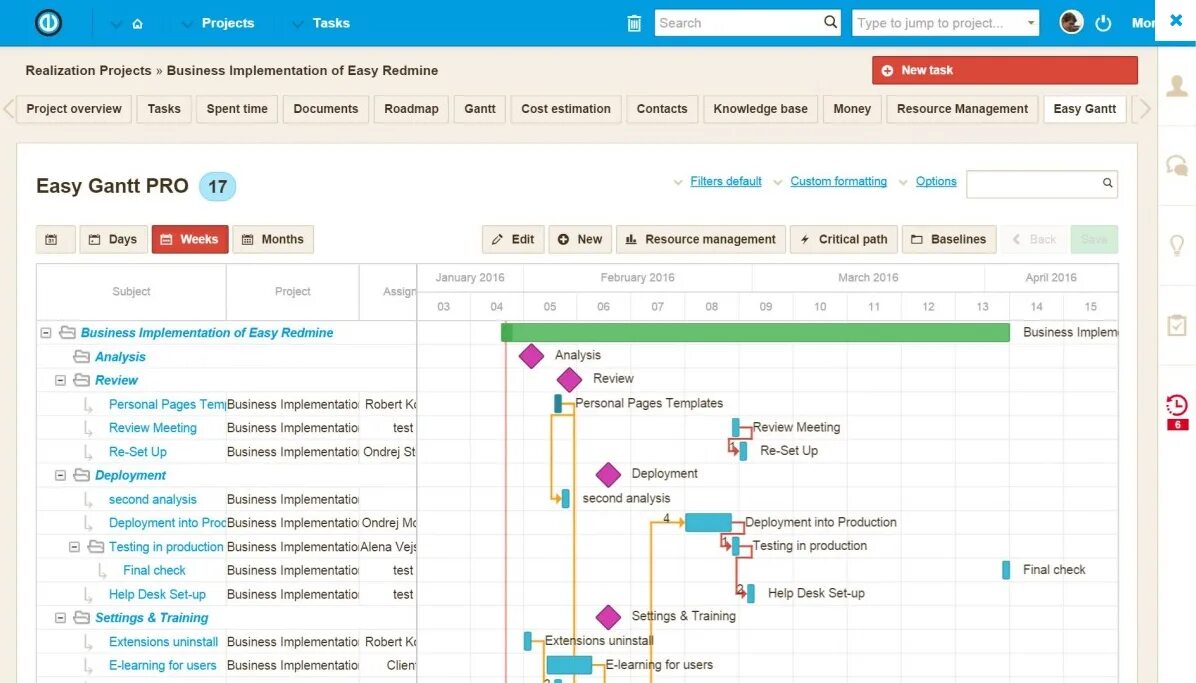Open the Review Meeting task link
The height and width of the screenshot is (683, 1196).
point(153,428)
